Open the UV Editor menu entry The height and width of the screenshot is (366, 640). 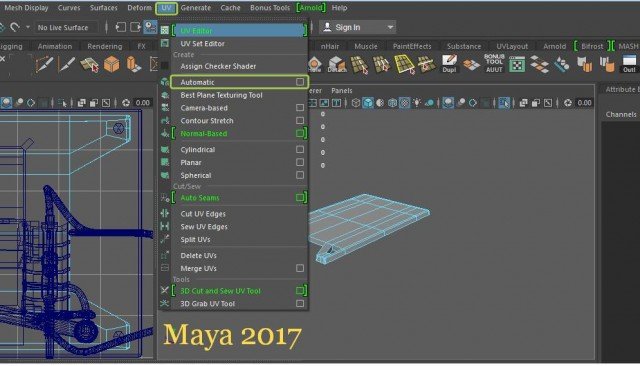click(x=239, y=31)
